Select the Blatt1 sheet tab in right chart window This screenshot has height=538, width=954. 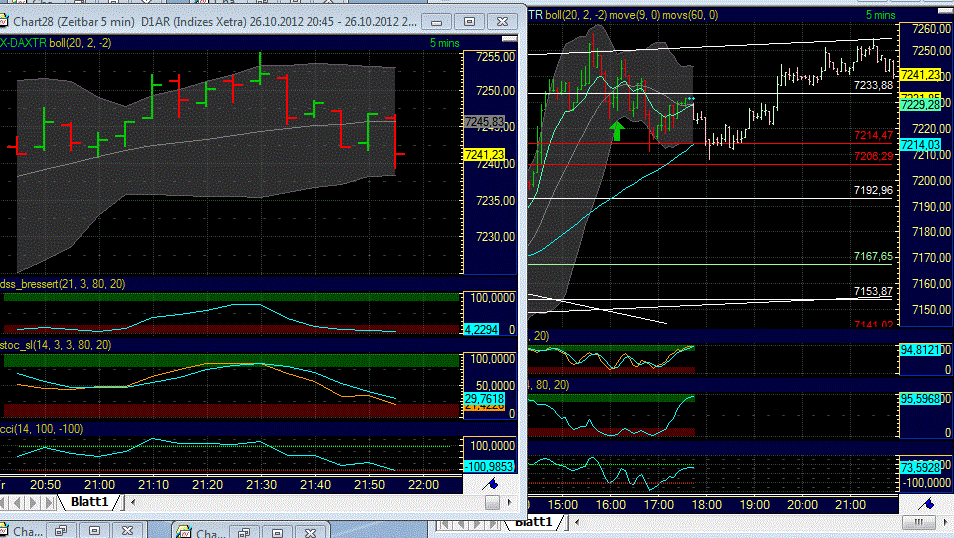point(534,522)
